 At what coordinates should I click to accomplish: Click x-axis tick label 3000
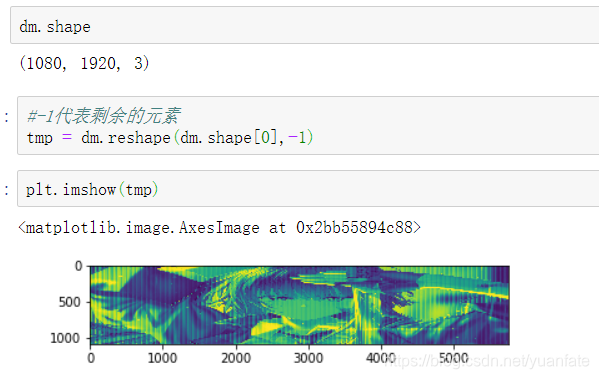click(309, 358)
